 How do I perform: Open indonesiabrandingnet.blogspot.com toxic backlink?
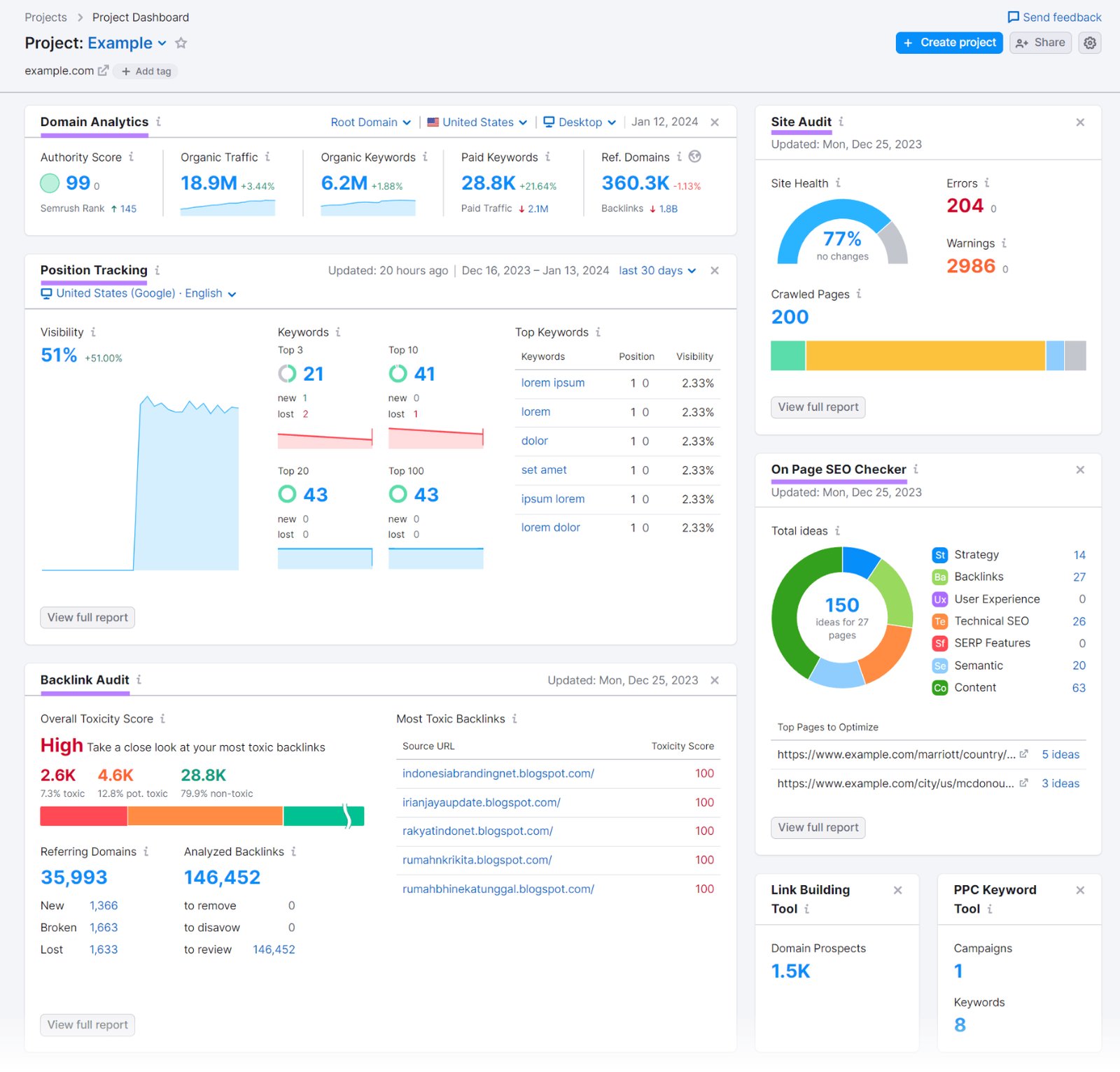pyautogui.click(x=498, y=773)
